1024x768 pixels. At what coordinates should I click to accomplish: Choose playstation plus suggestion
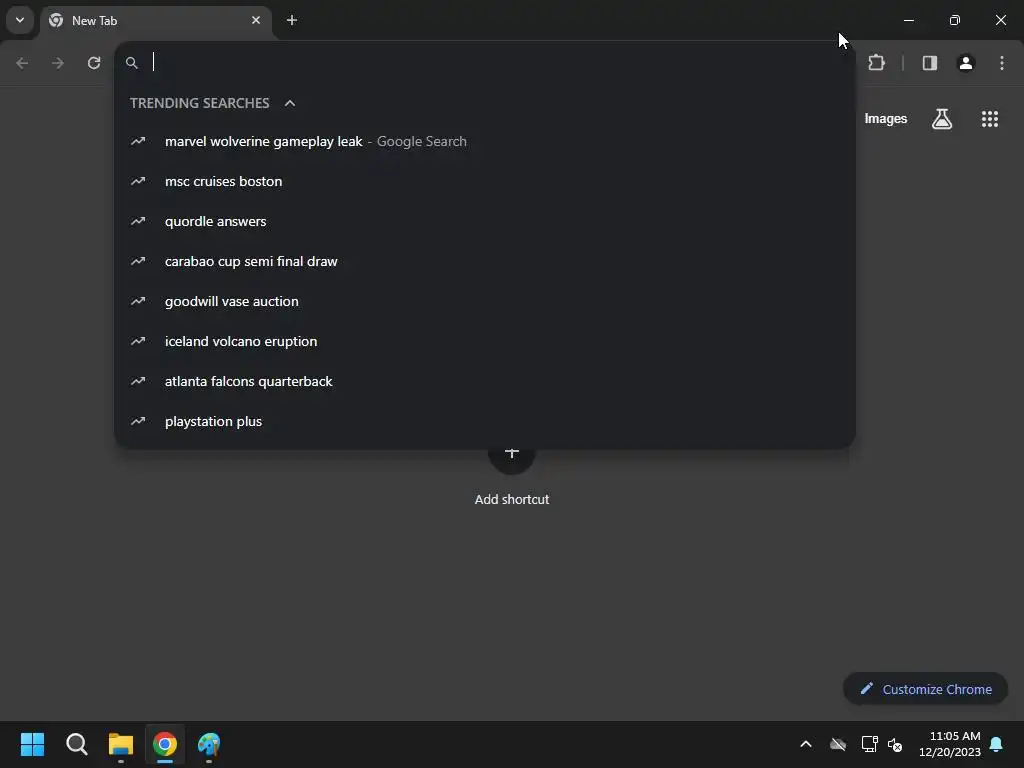coord(485,421)
